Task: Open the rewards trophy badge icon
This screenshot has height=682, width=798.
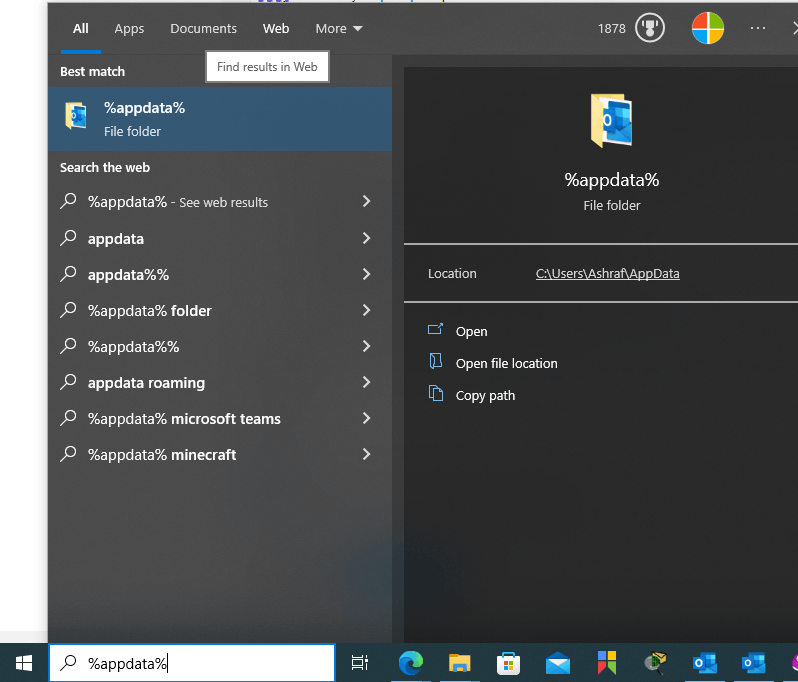Action: 650,27
